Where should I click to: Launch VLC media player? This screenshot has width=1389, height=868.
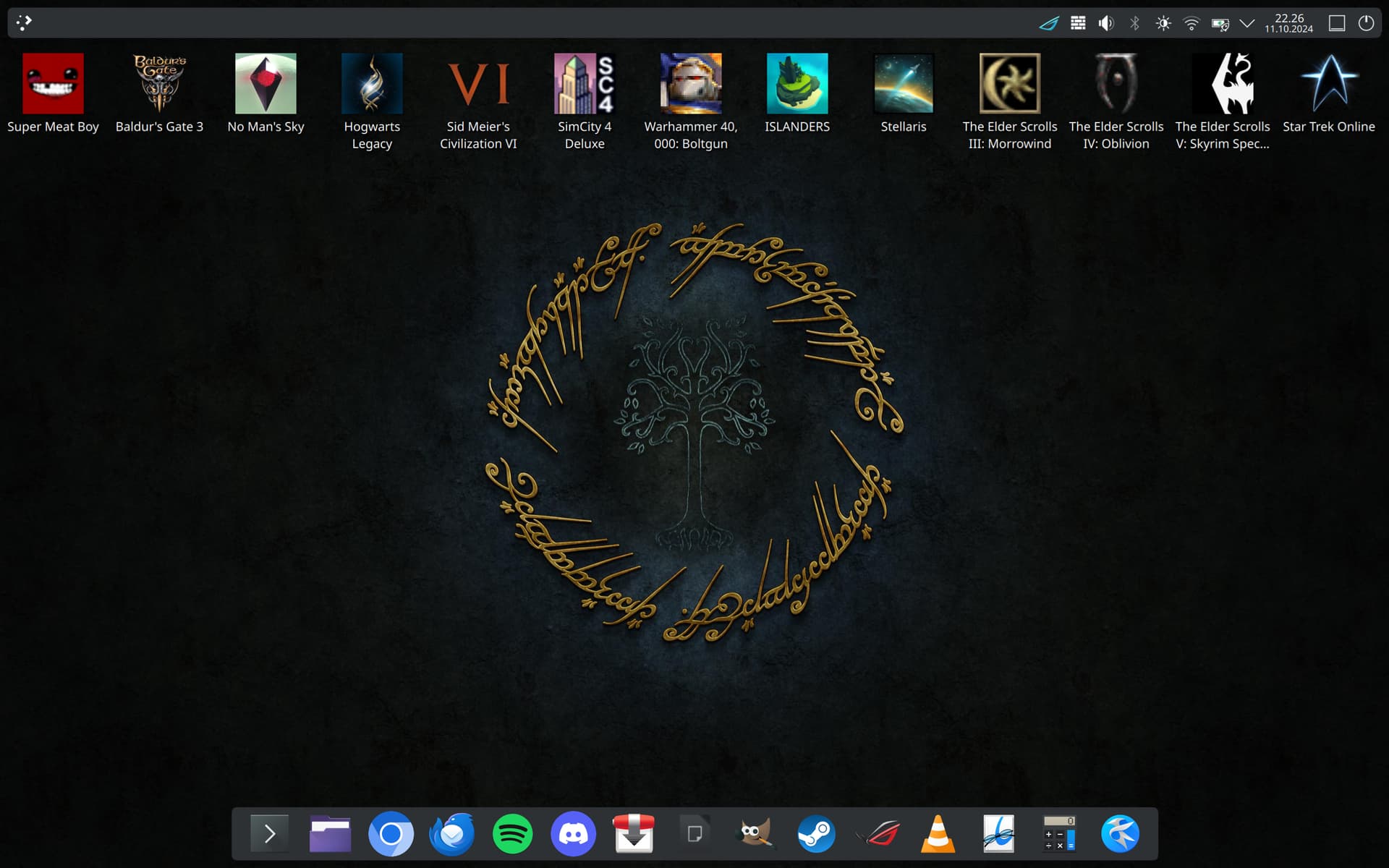[x=938, y=834]
